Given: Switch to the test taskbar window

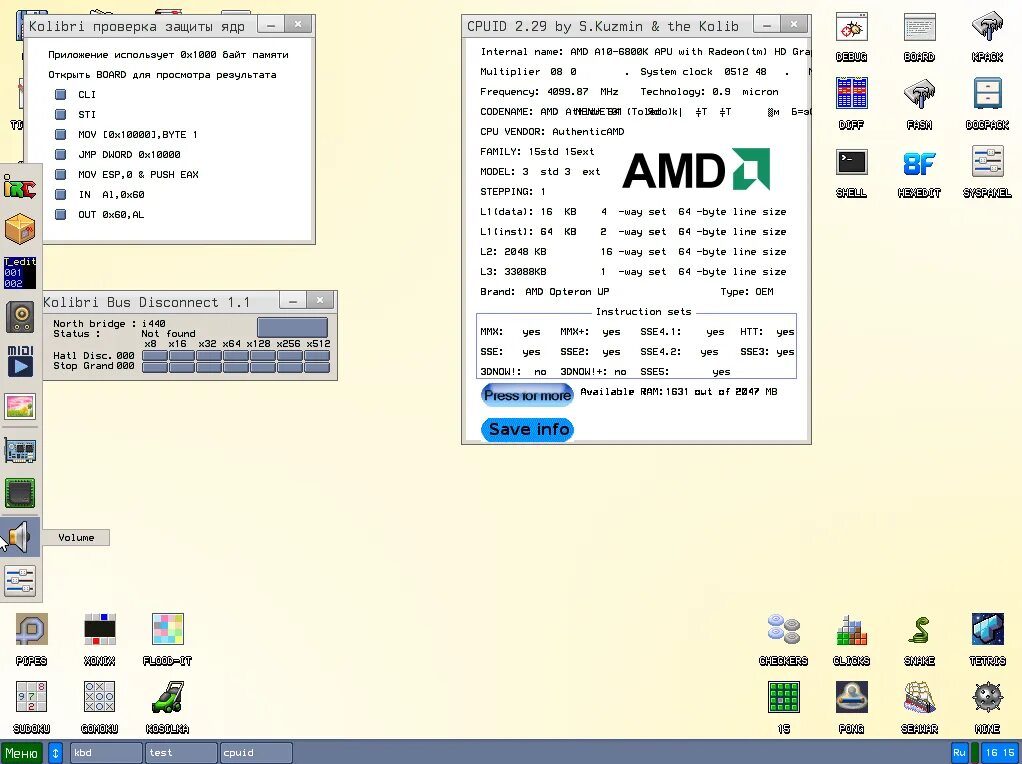Looking at the screenshot, I should click(181, 753).
